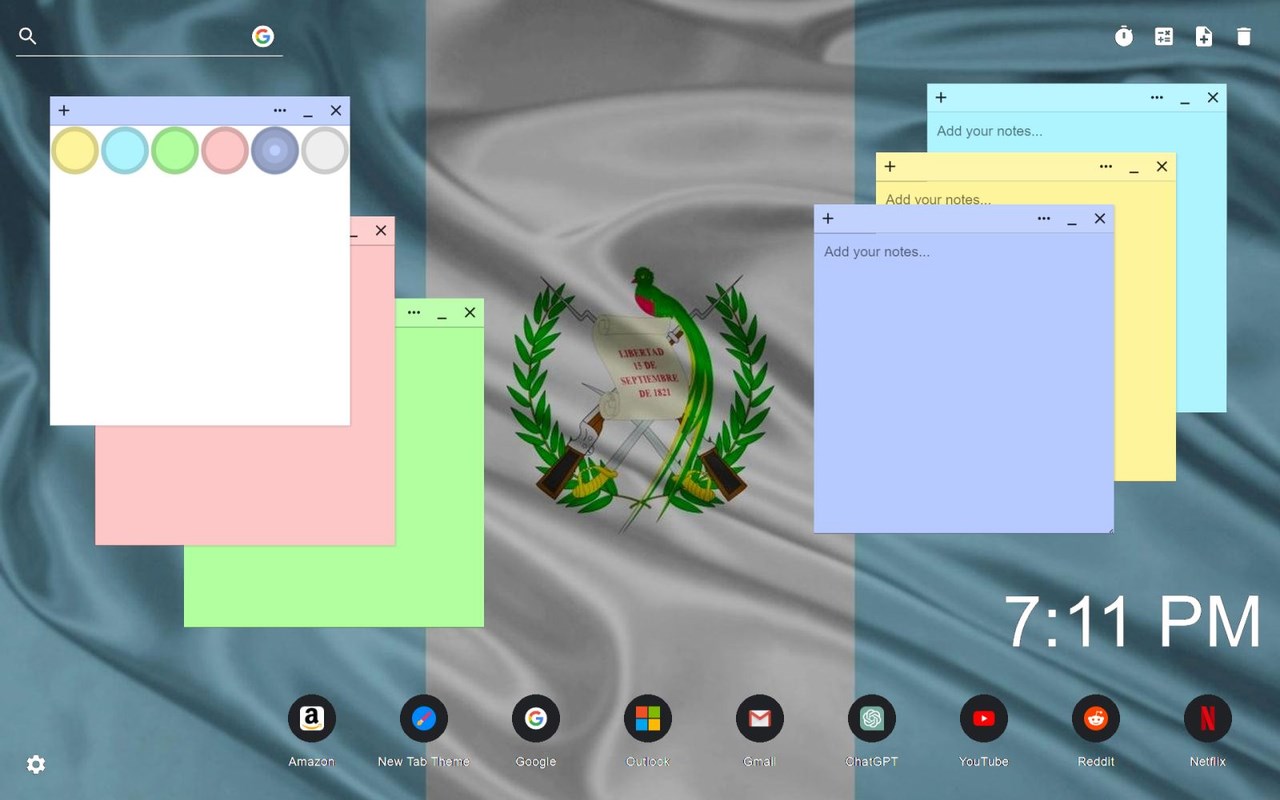
Task: Open the Gmail shortcut
Action: click(x=760, y=719)
